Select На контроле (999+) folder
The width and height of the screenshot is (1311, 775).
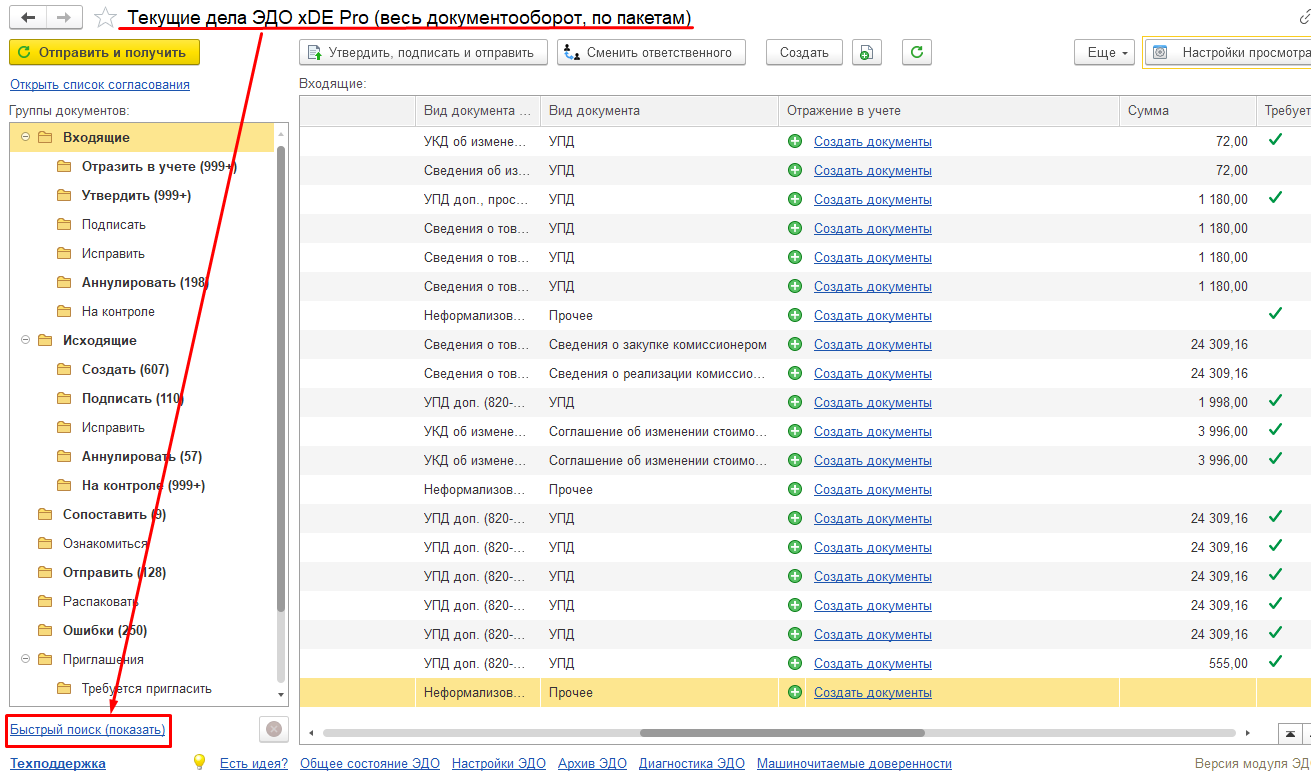point(143,485)
